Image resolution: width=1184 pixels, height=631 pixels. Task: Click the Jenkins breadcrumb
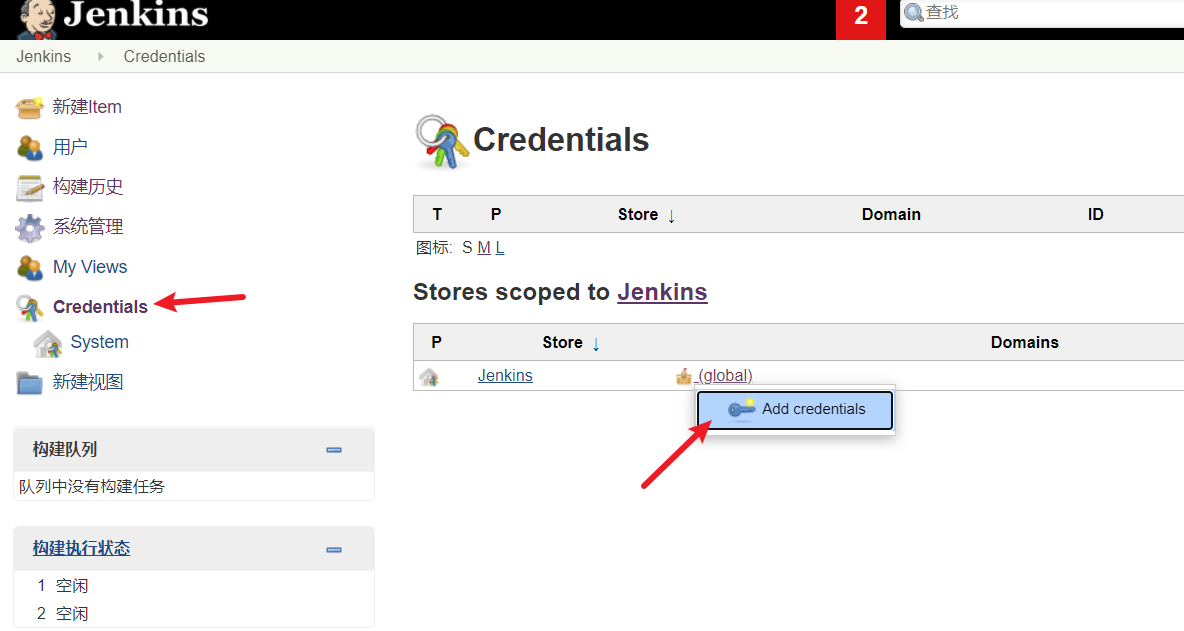coord(44,57)
